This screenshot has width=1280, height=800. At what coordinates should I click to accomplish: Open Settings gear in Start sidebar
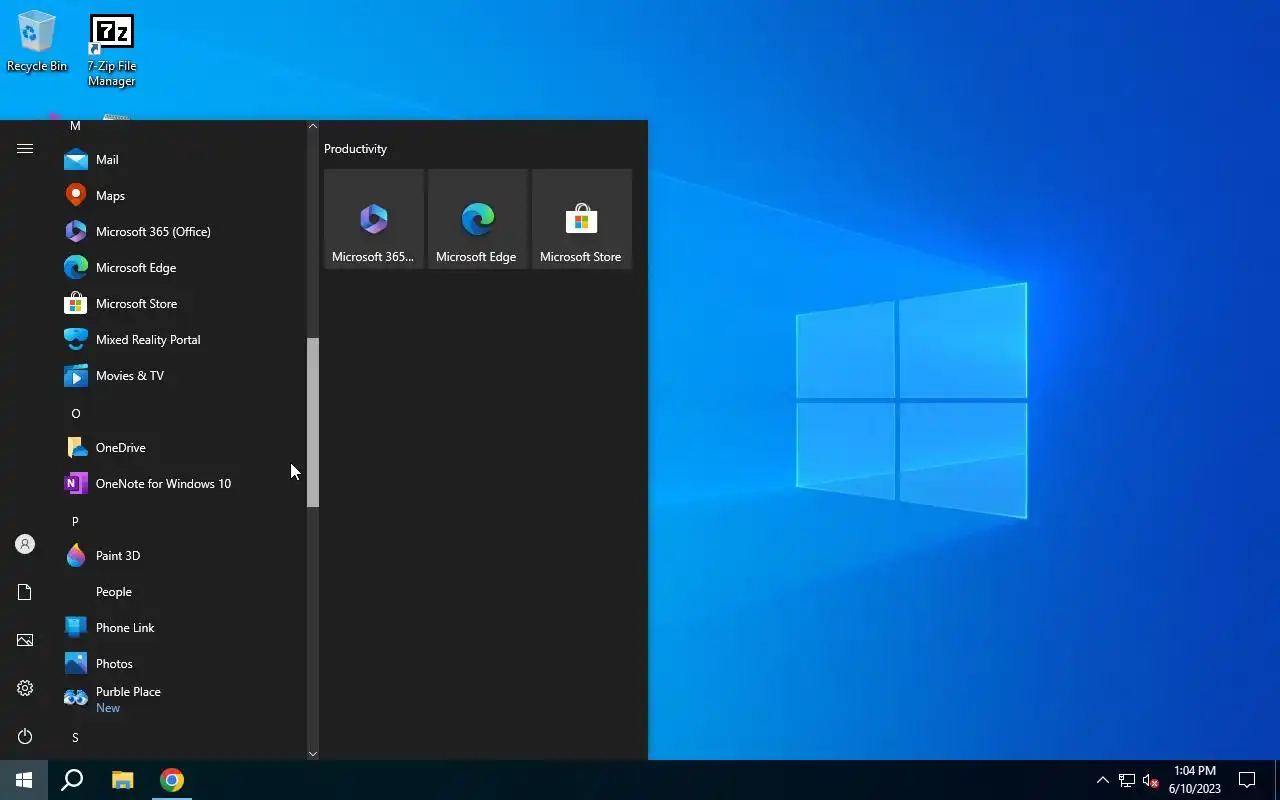25,688
